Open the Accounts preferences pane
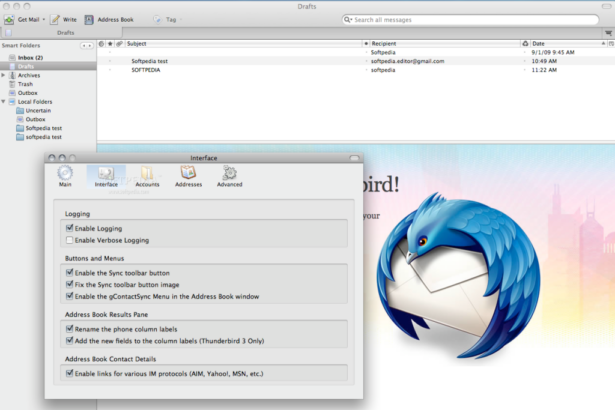Image resolution: width=615 pixels, height=410 pixels. click(x=147, y=176)
